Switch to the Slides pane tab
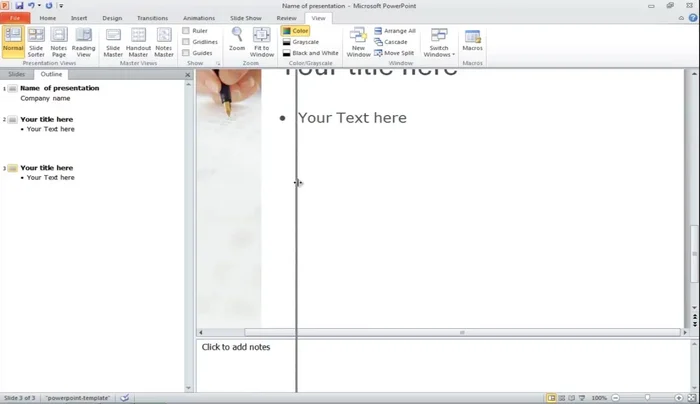 pyautogui.click(x=17, y=74)
